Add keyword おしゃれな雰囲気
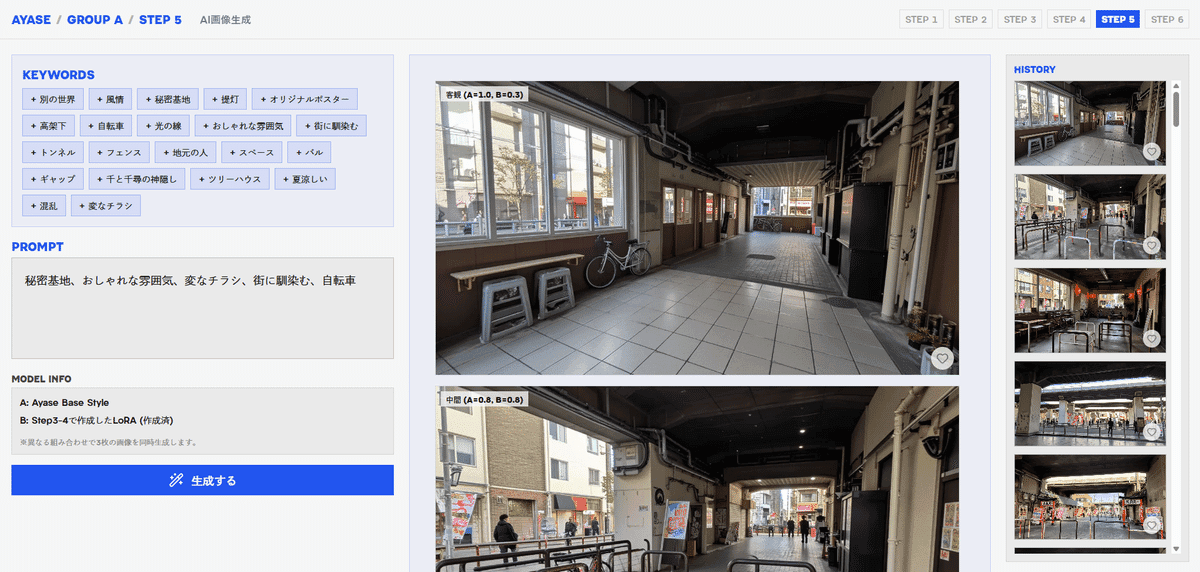The width and height of the screenshot is (1200, 572). tap(244, 126)
